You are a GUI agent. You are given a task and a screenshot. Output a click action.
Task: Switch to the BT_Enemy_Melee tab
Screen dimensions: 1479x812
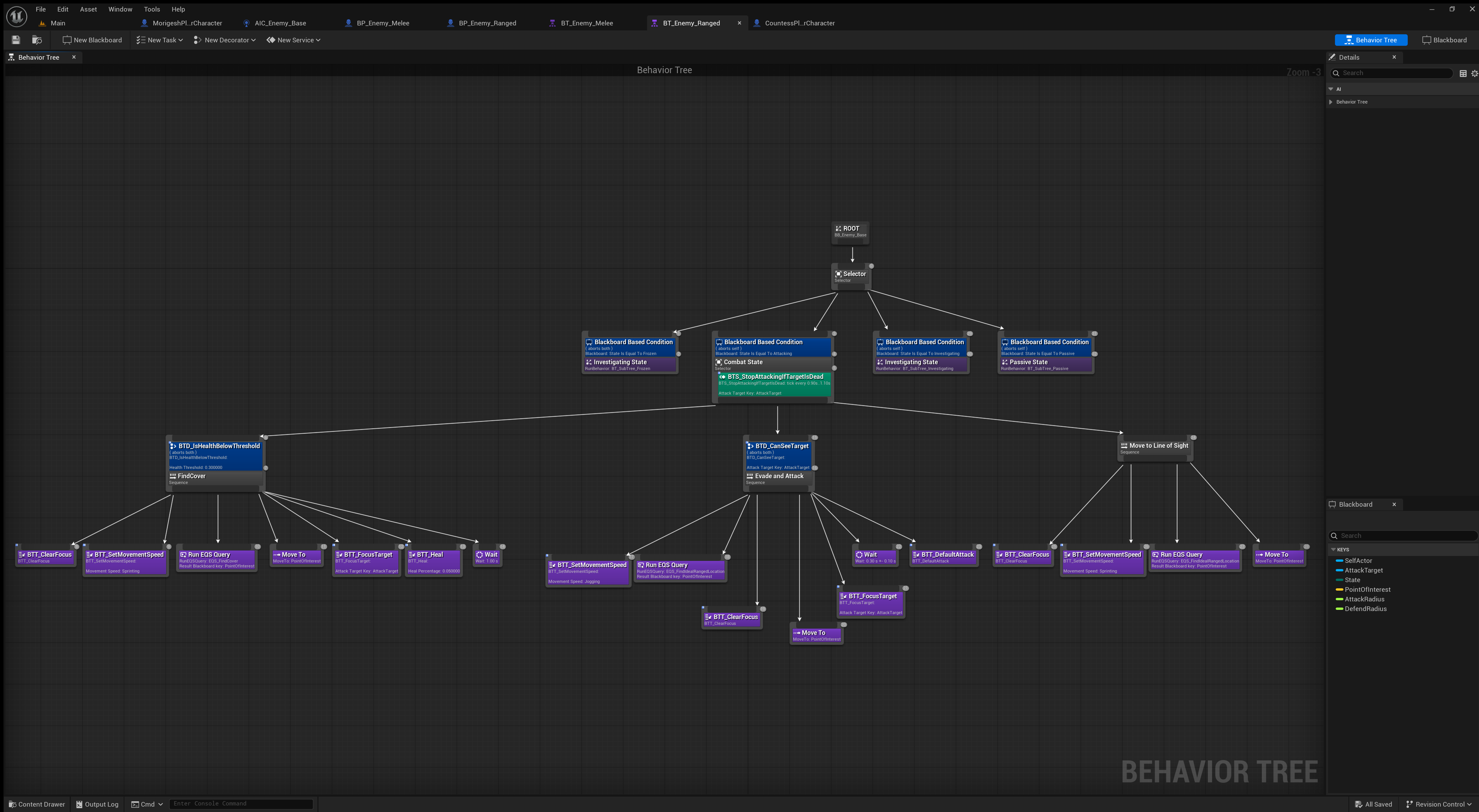click(586, 23)
